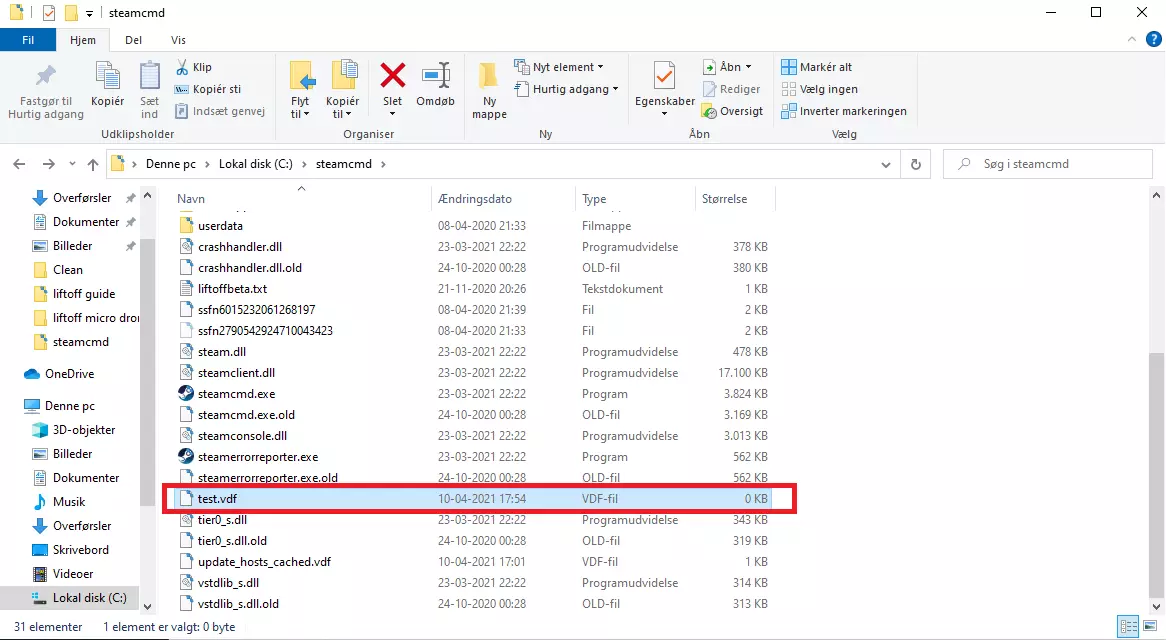Switch to the Del ribbon tab
The image size is (1166, 640).
click(133, 40)
